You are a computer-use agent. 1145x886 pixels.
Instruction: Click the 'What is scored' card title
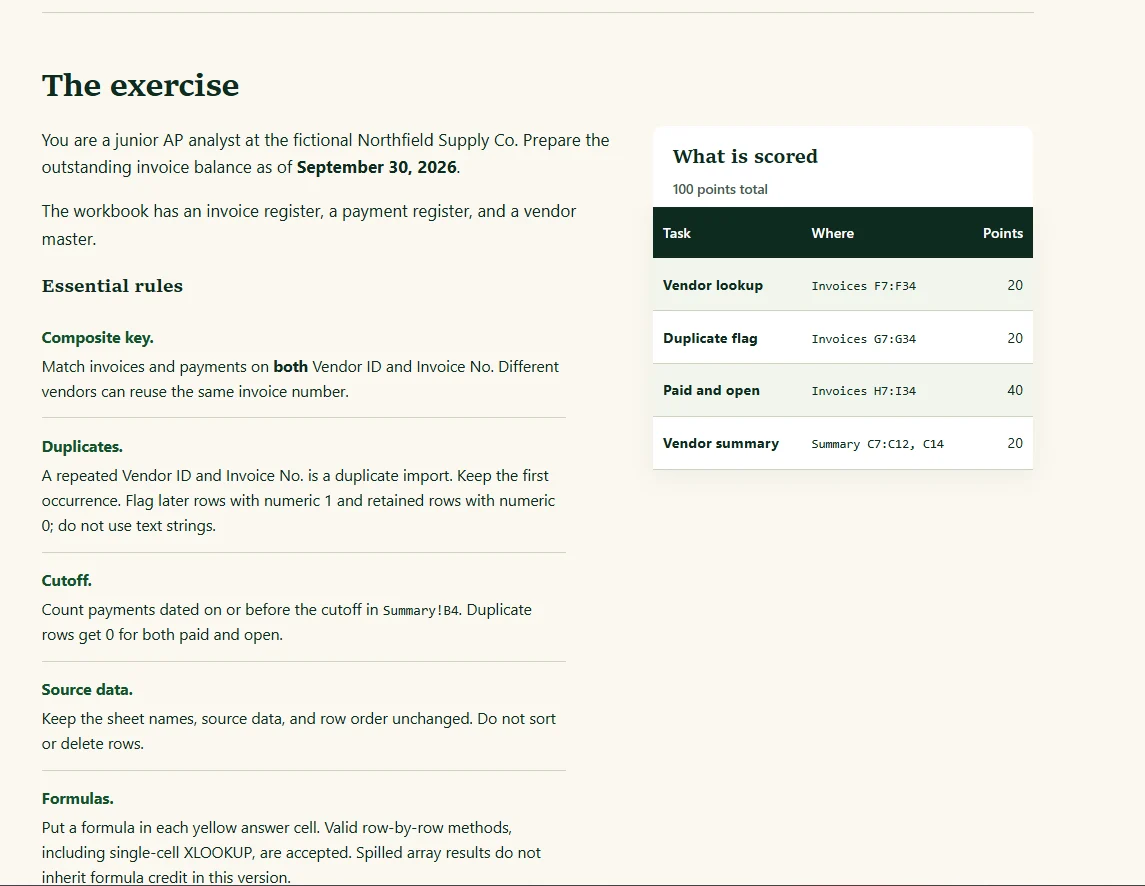745,156
